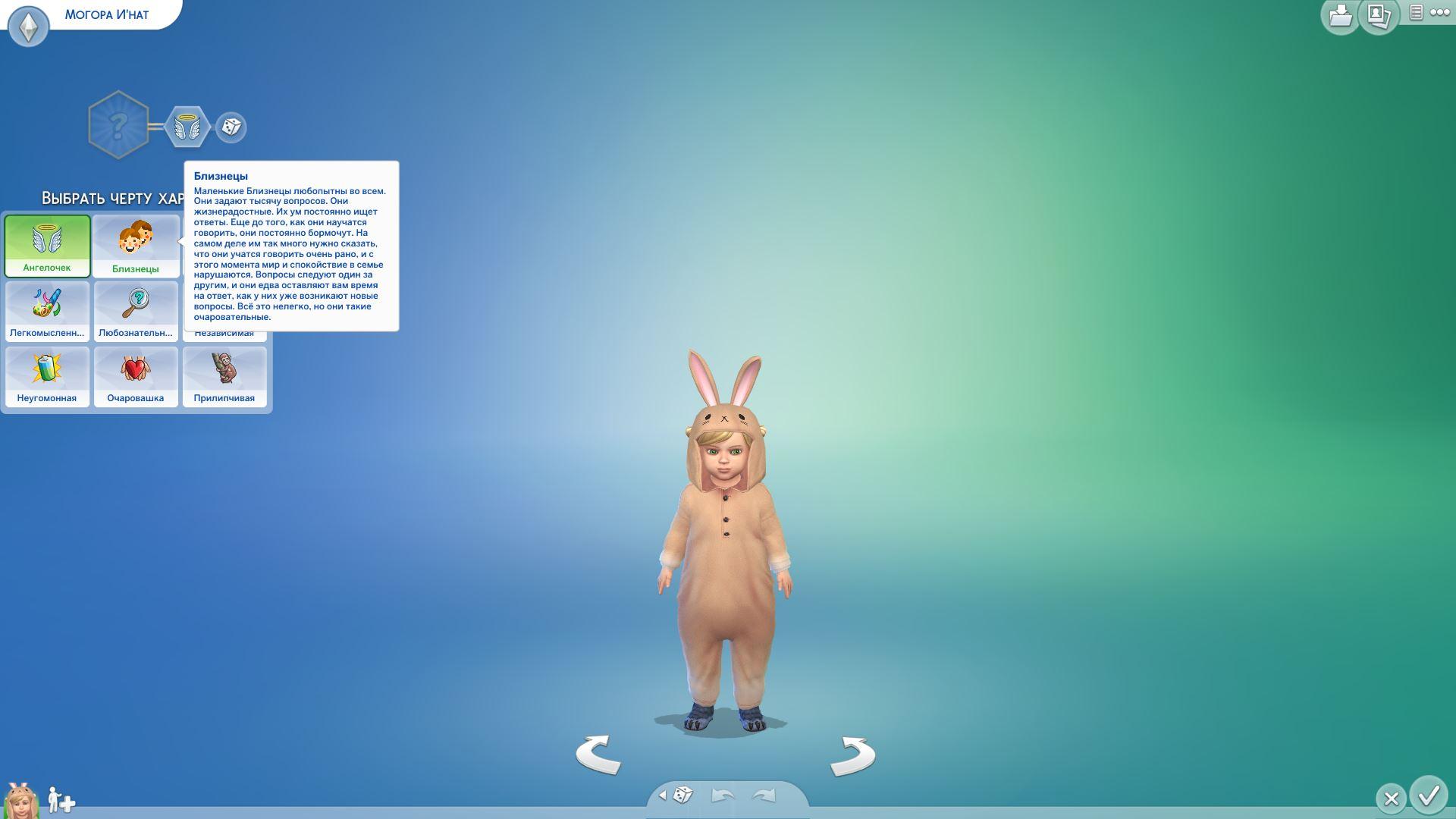Screen dimensions: 1456x819
Task: Randomize traits with dice near hexagon
Action: (231, 127)
